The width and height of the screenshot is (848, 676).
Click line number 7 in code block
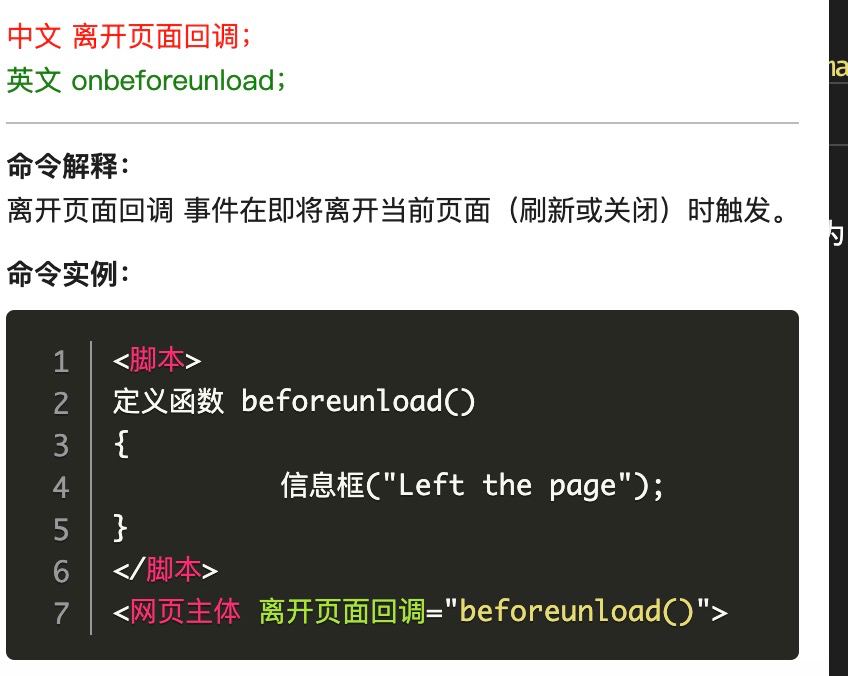pyautogui.click(x=61, y=614)
